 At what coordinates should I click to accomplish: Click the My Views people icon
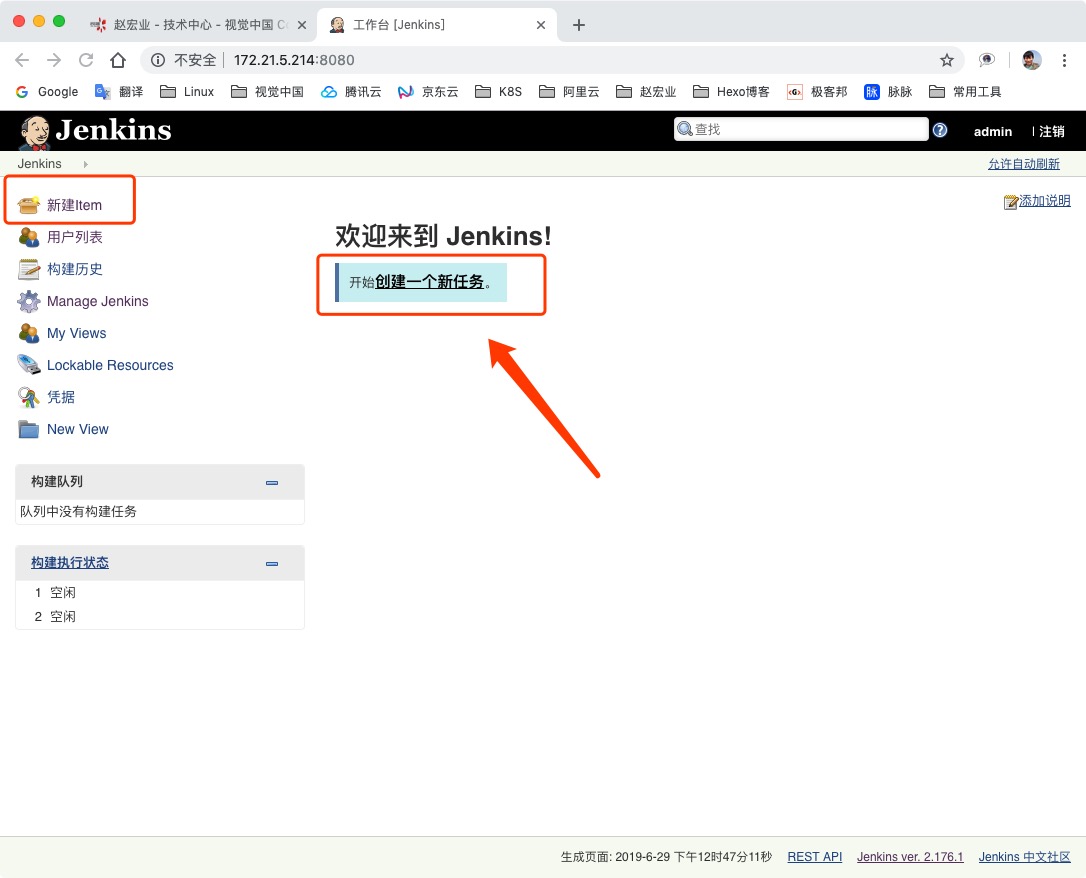(x=28, y=333)
